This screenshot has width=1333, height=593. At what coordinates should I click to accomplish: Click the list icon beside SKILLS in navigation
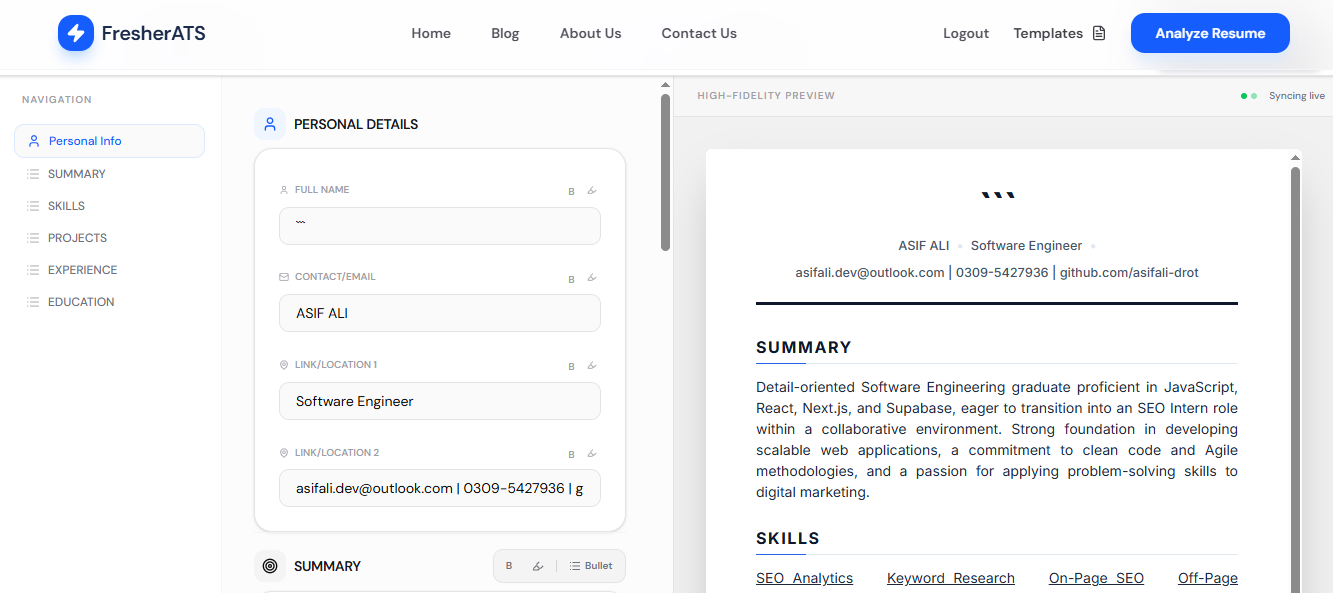pos(33,206)
